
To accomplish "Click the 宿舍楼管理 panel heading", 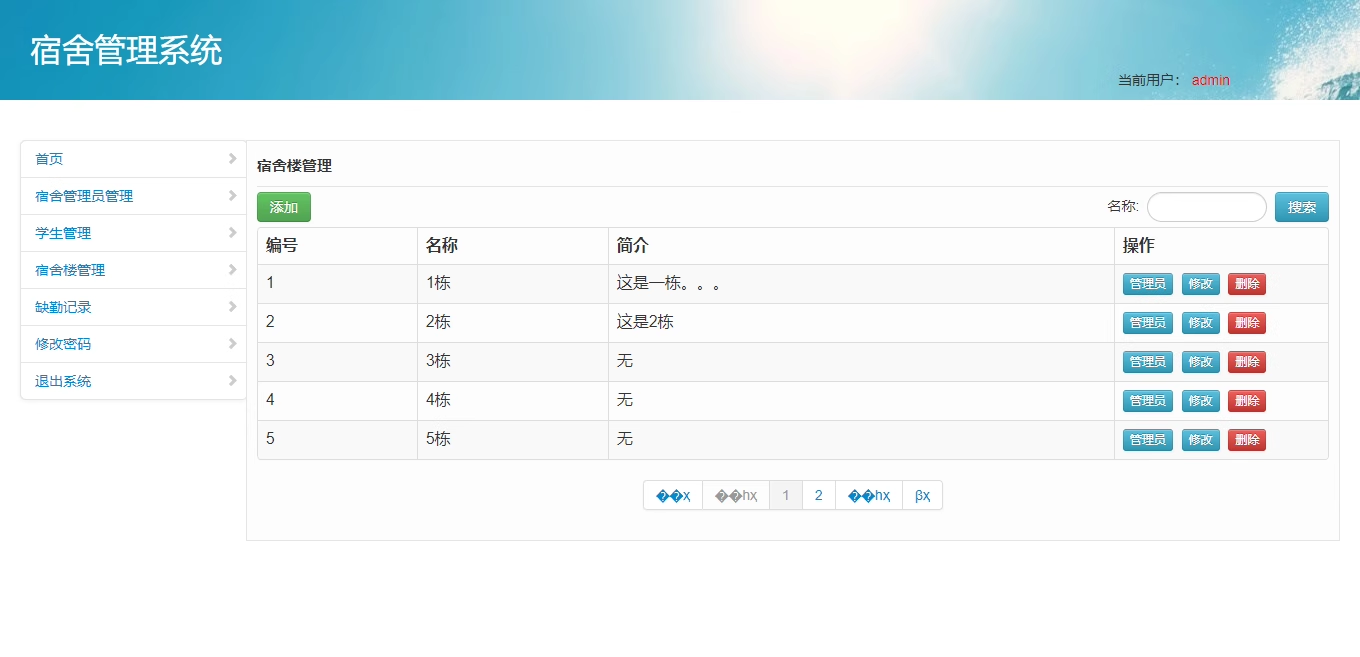I will [294, 166].
